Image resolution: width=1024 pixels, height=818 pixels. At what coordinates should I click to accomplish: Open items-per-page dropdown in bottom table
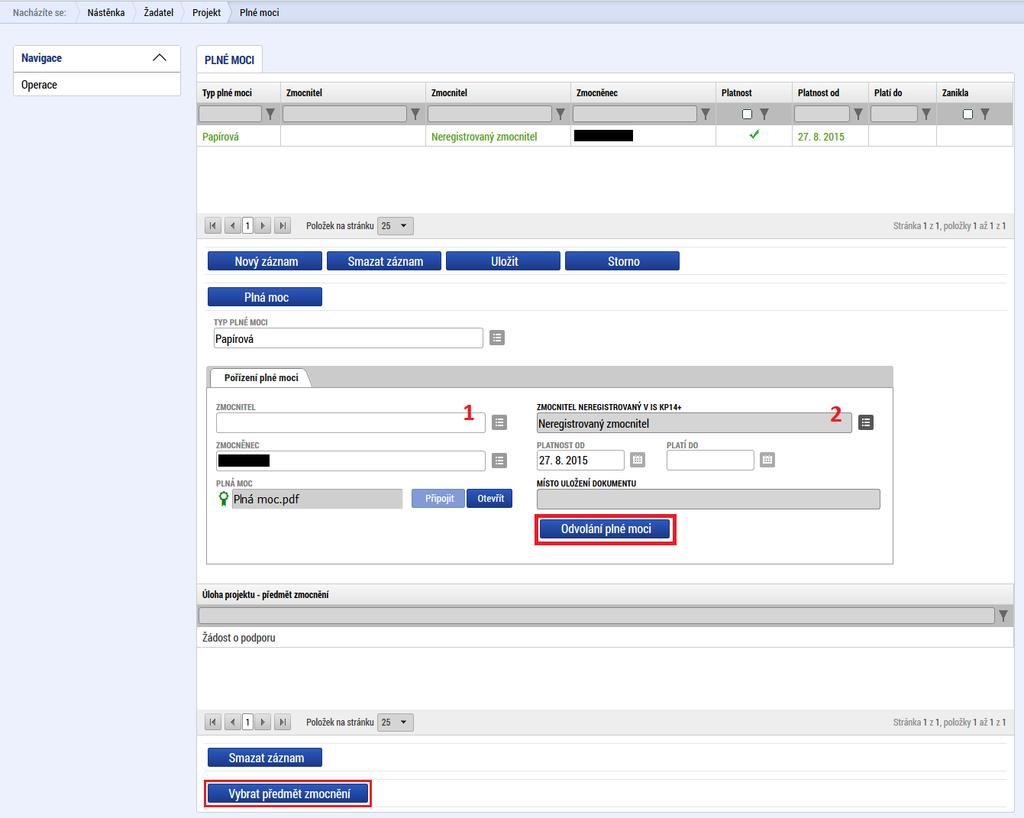click(395, 722)
